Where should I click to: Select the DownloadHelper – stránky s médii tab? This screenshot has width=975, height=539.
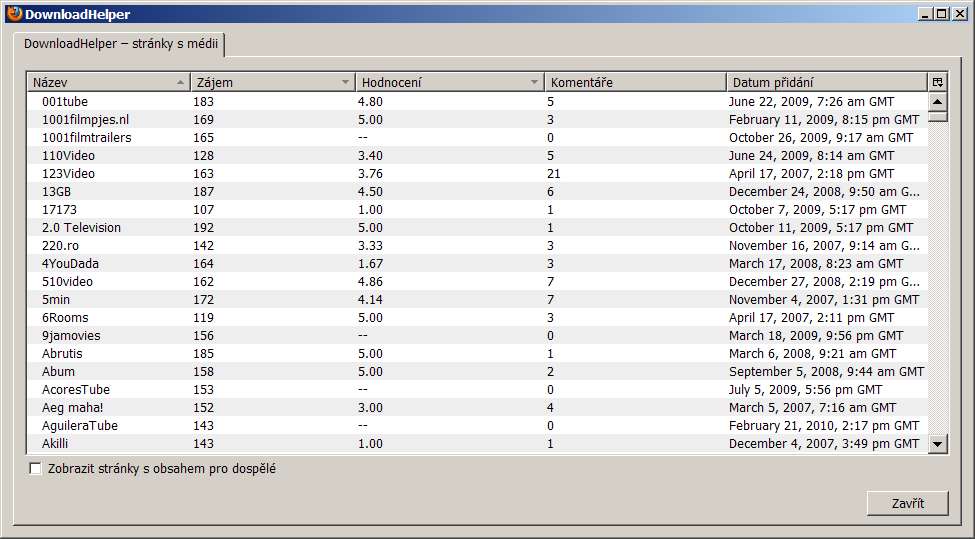(121, 44)
